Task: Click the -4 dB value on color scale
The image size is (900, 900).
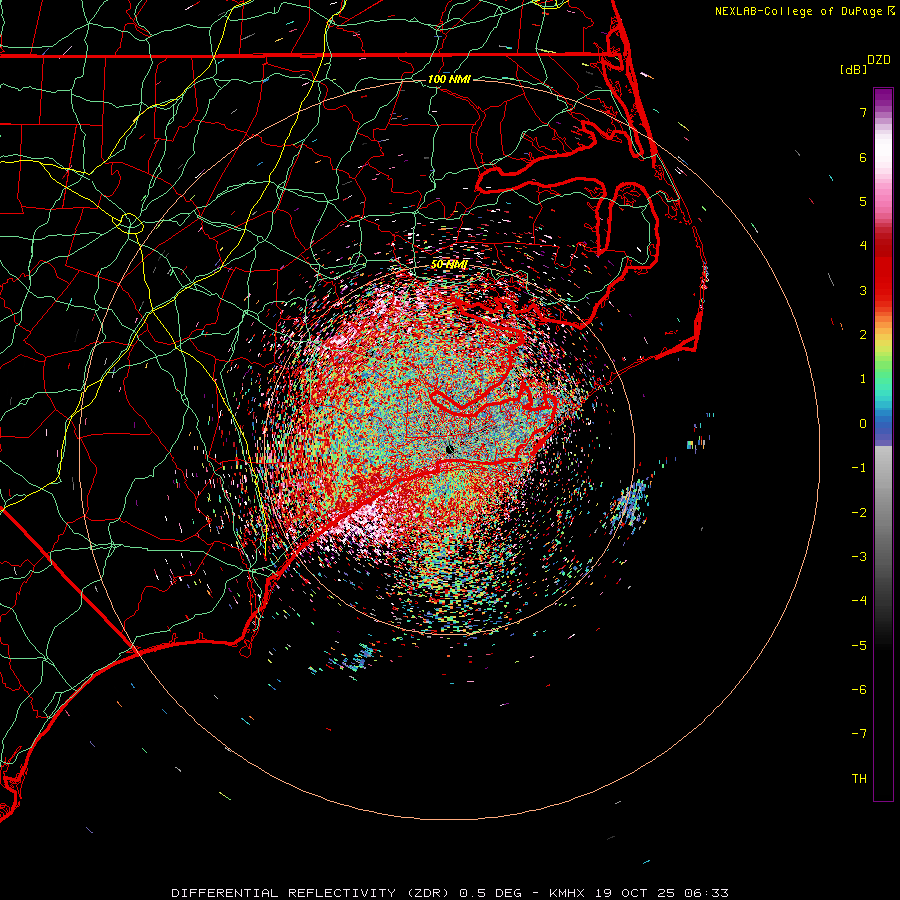Action: pyautogui.click(x=859, y=601)
